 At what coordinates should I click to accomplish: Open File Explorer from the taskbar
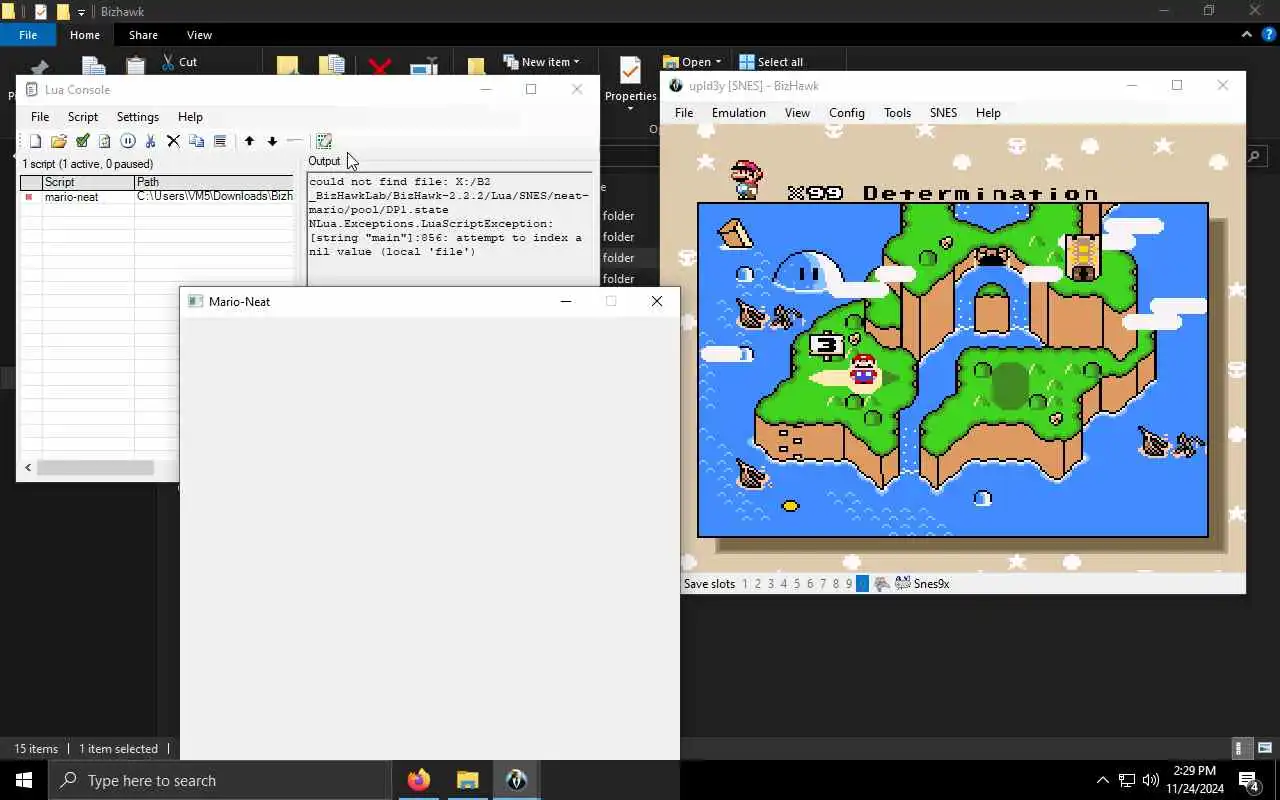point(467,780)
